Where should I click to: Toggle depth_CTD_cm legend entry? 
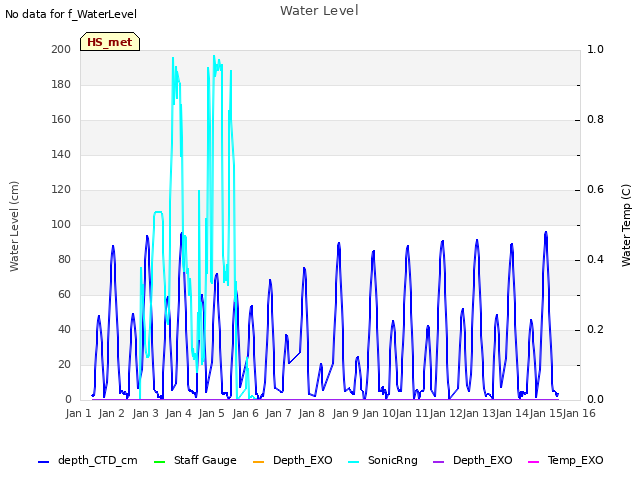coord(87,460)
